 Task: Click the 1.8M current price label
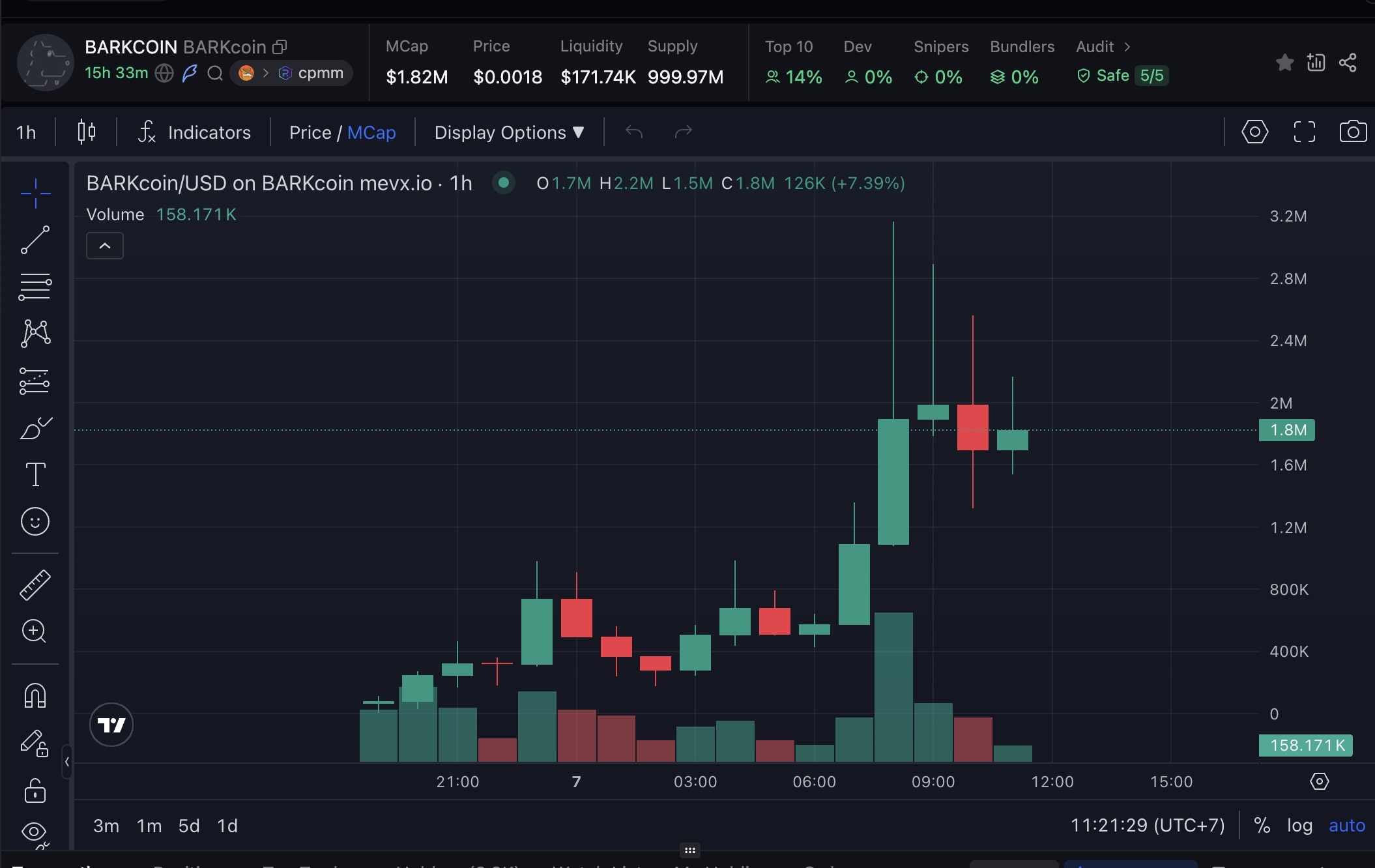1287,430
